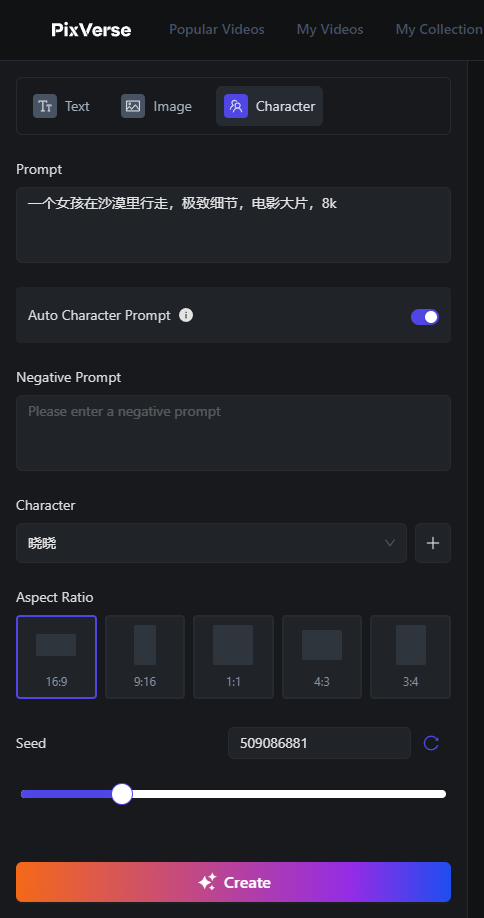484x918 pixels.
Task: Go to the My Videos tab
Action: click(x=330, y=29)
